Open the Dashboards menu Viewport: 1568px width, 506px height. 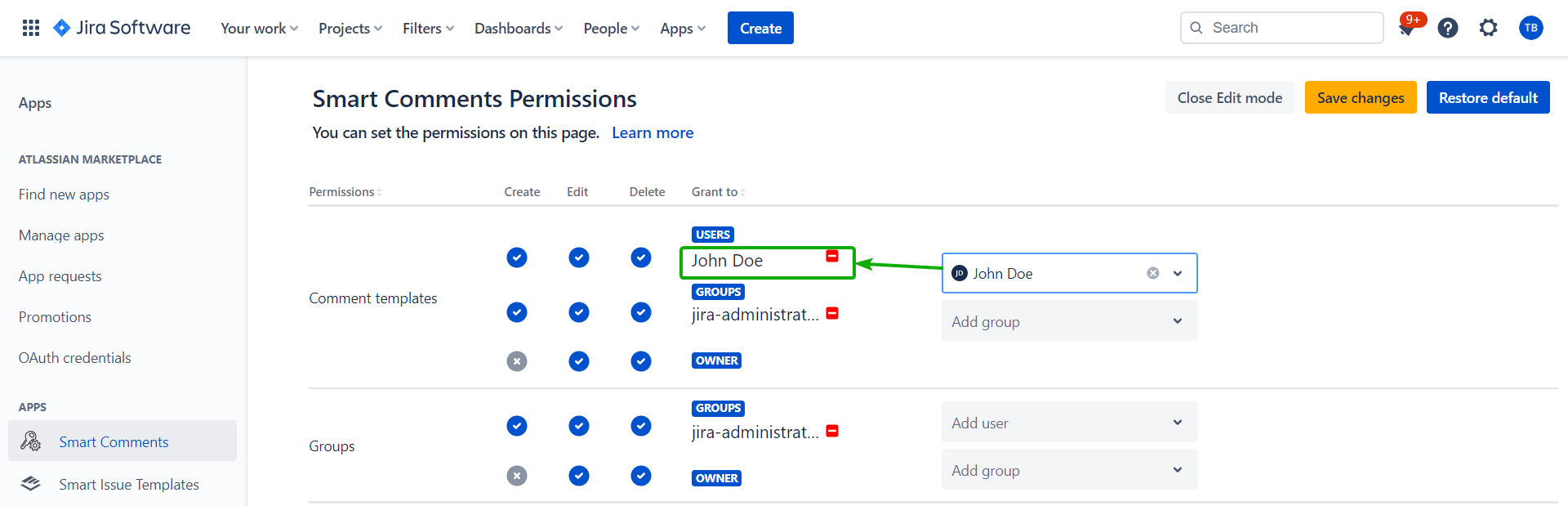[518, 29]
